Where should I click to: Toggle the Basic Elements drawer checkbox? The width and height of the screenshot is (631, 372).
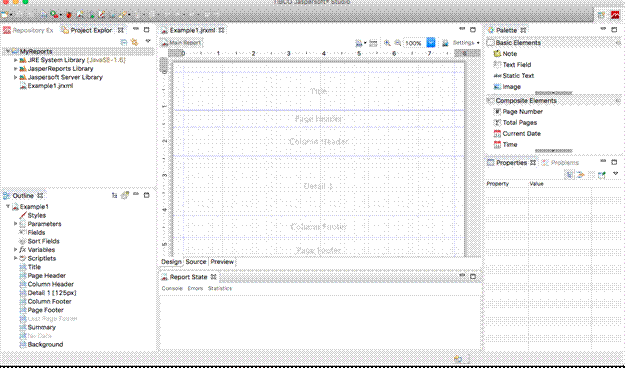491,42
